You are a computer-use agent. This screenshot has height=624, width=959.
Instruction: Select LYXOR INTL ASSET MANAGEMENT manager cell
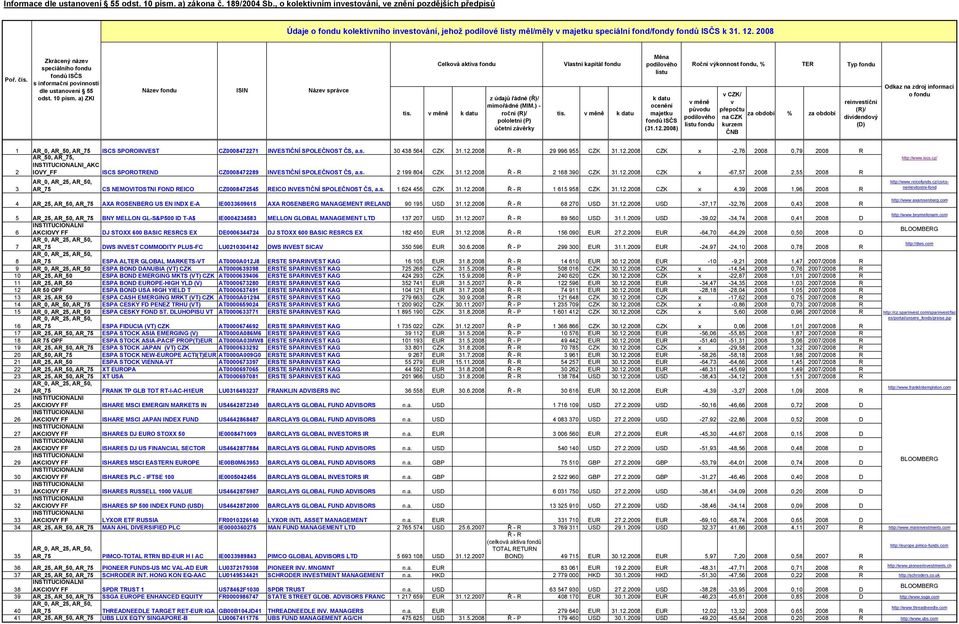(317, 520)
